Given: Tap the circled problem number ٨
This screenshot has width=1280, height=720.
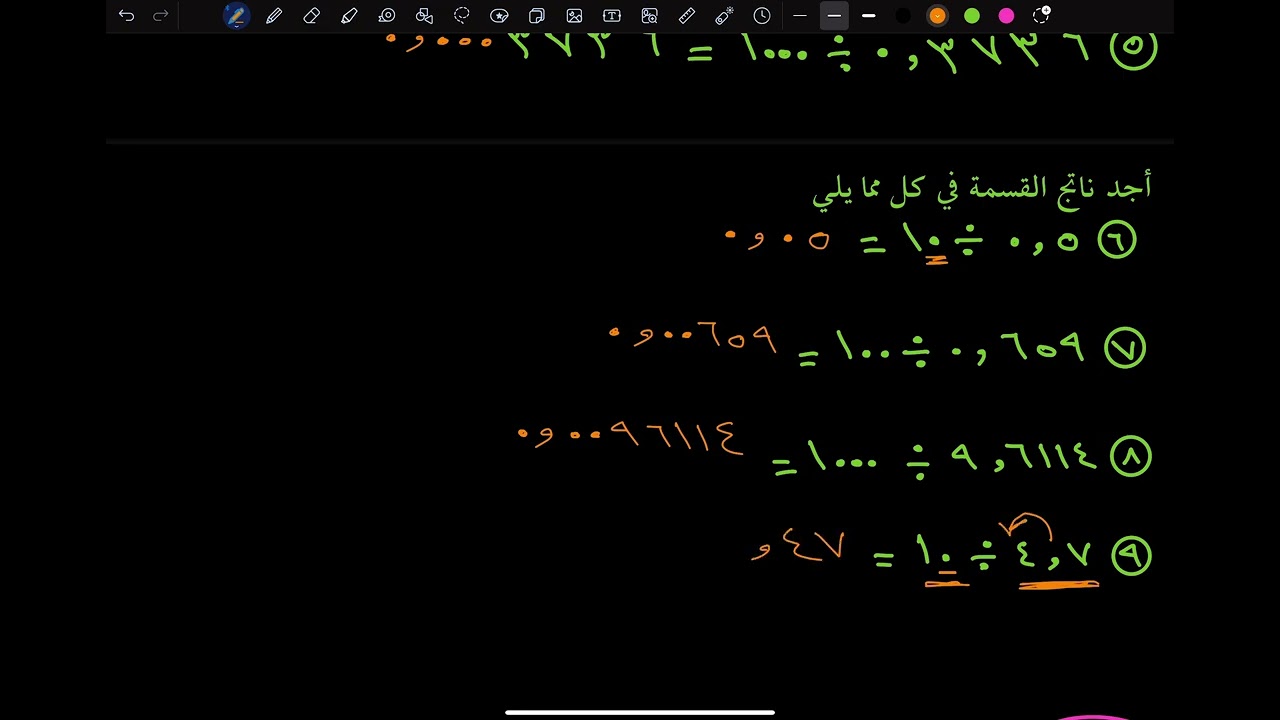Looking at the screenshot, I should click(x=1131, y=456).
